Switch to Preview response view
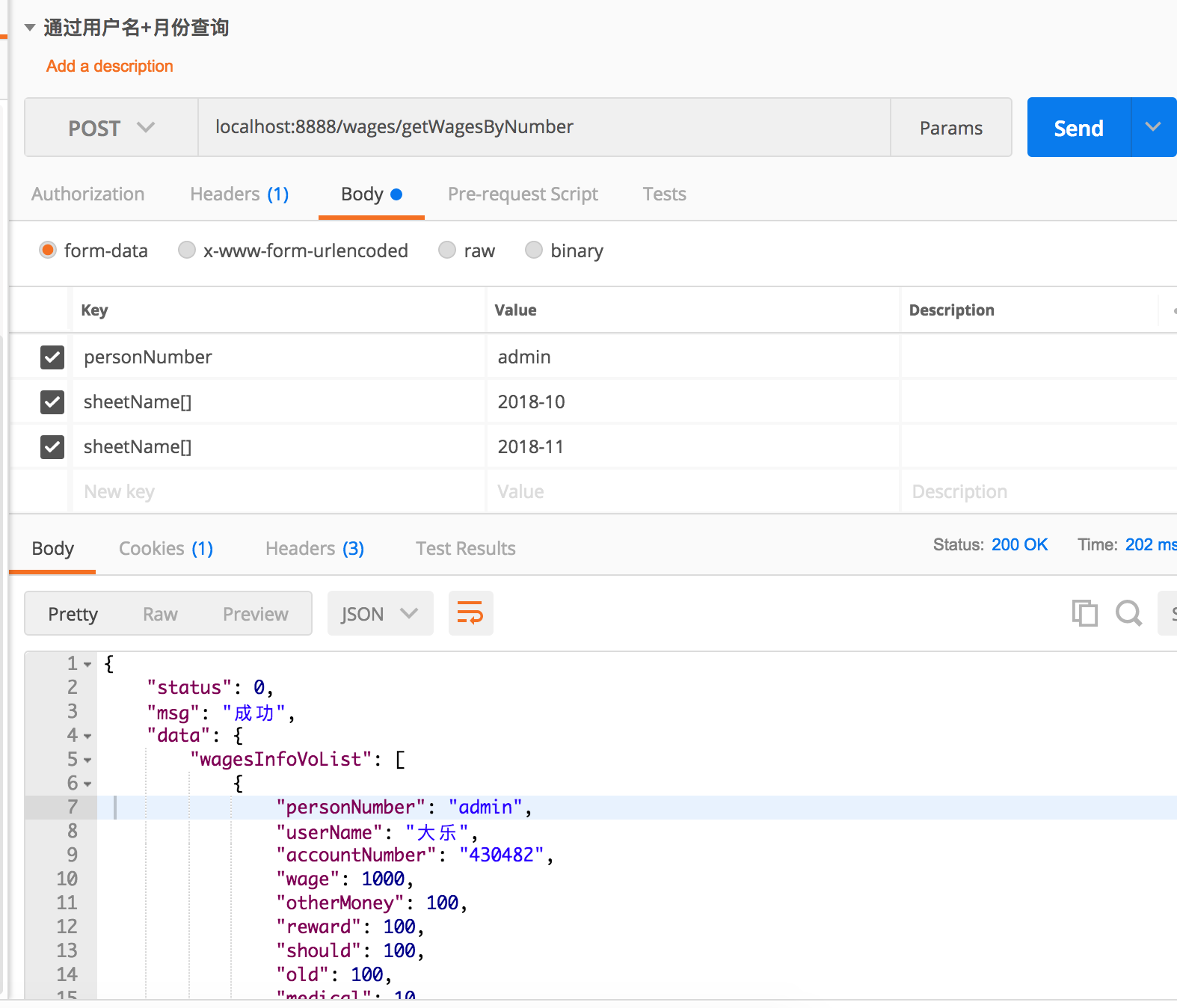The image size is (1177, 1008). [x=256, y=614]
